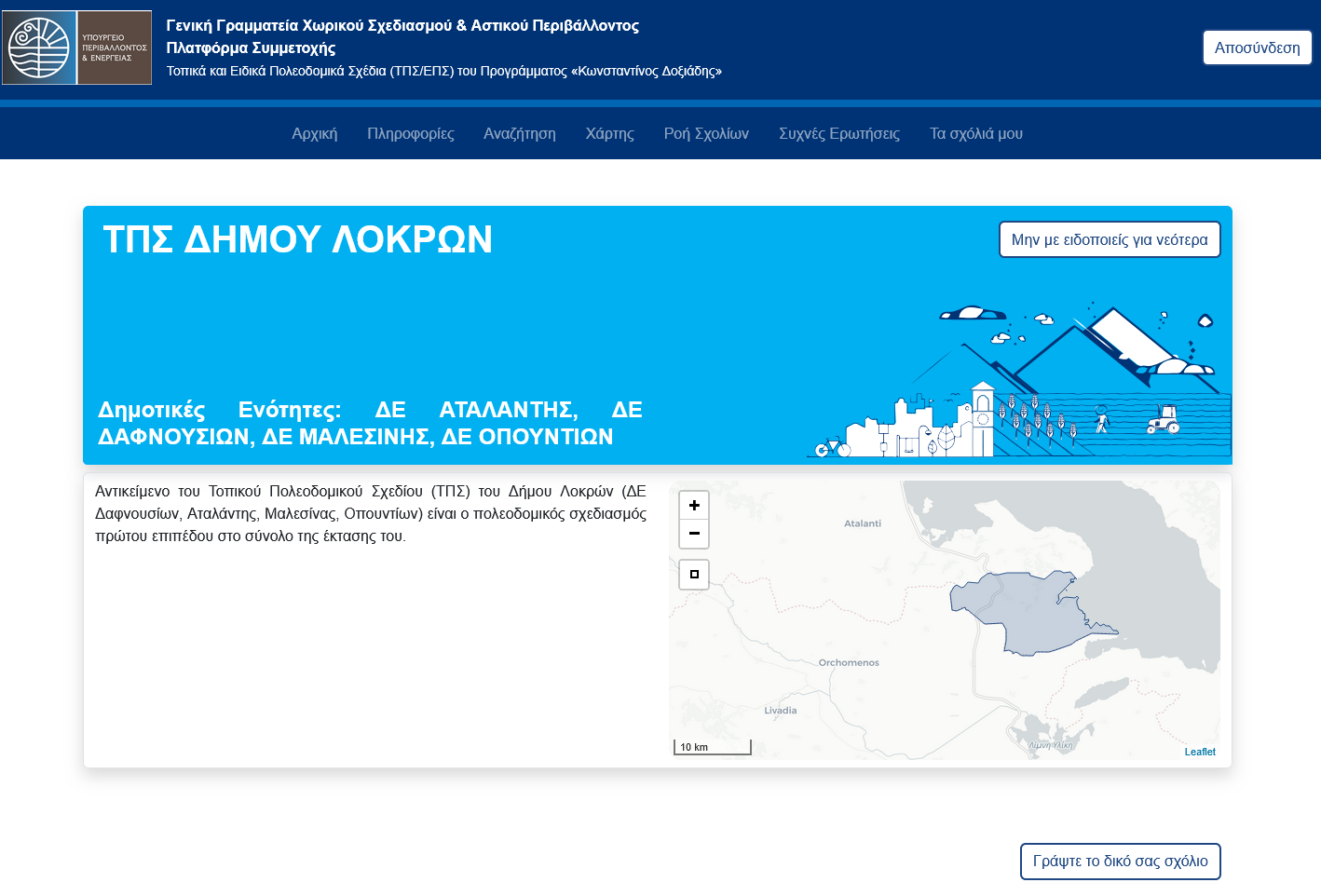Click the Atalanti label on the map
This screenshot has width=1321, height=896.
click(863, 523)
